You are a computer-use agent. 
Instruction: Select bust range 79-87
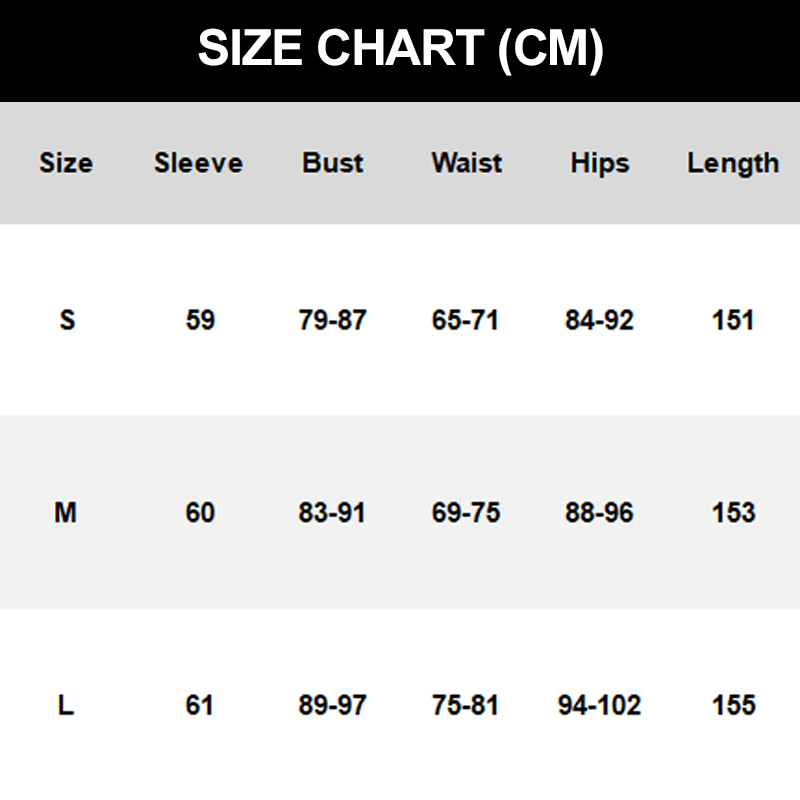pos(333,320)
